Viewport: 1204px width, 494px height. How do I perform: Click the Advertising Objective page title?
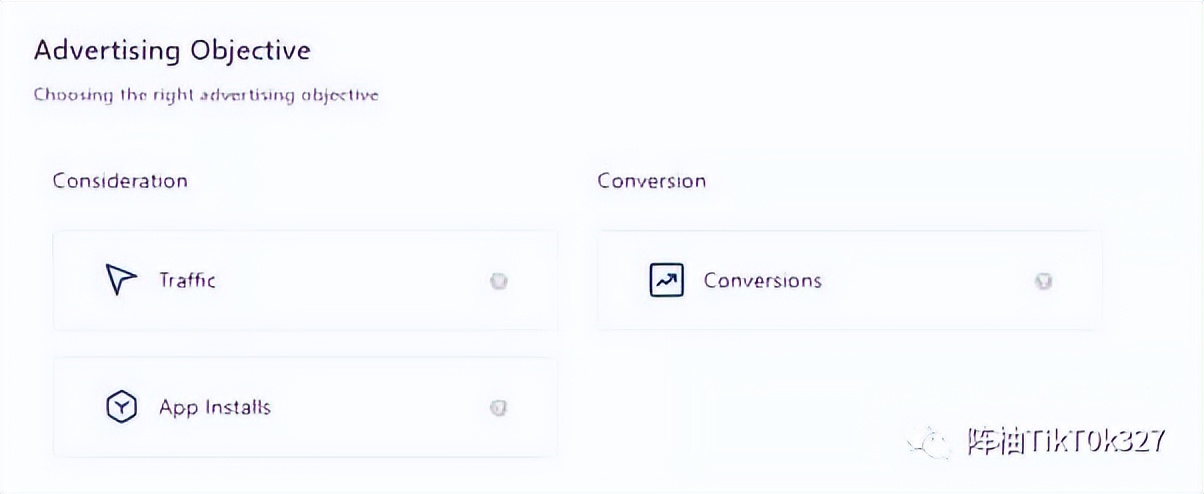pos(172,50)
